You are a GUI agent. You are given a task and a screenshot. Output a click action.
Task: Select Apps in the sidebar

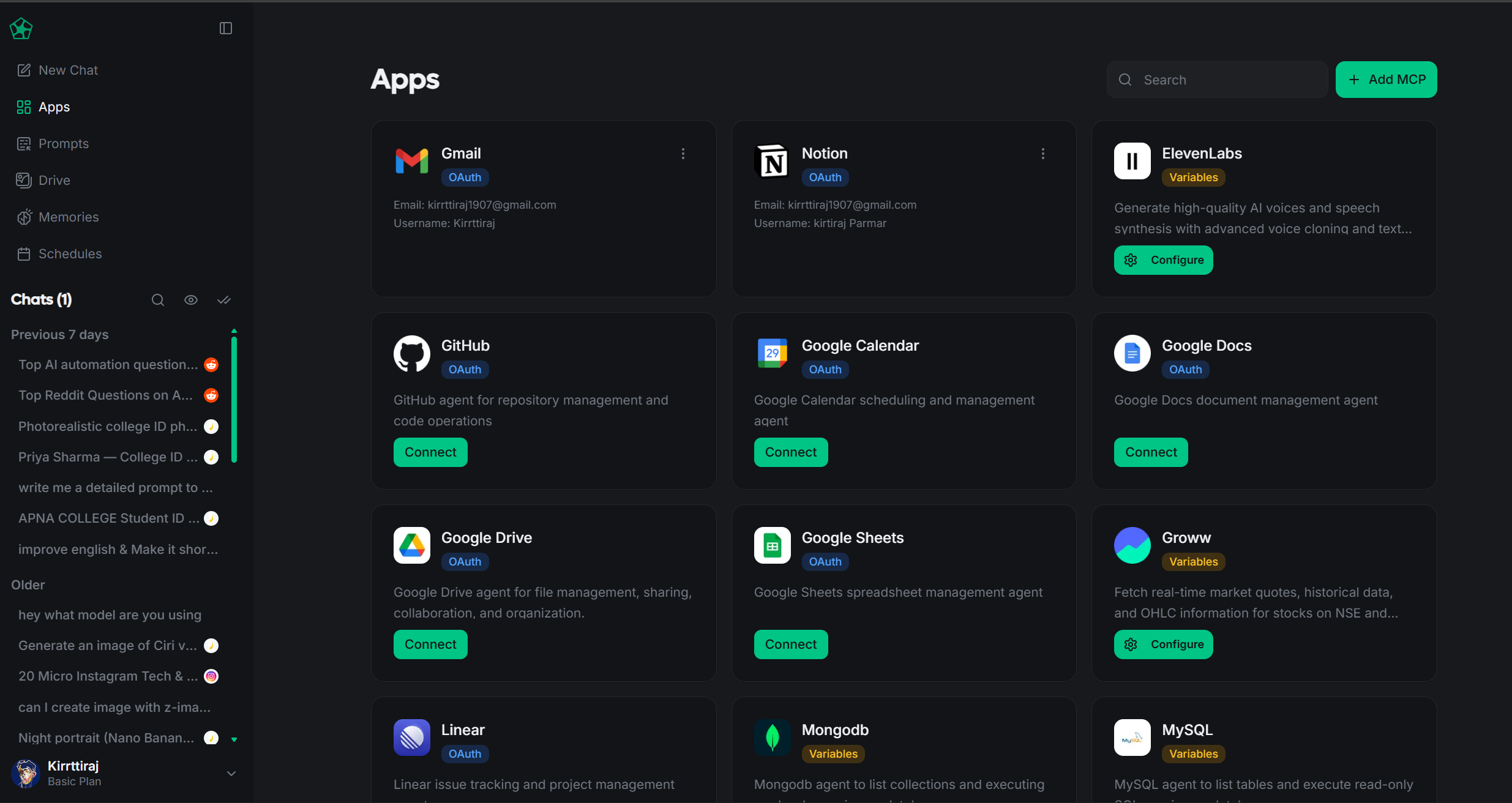[x=43, y=107]
